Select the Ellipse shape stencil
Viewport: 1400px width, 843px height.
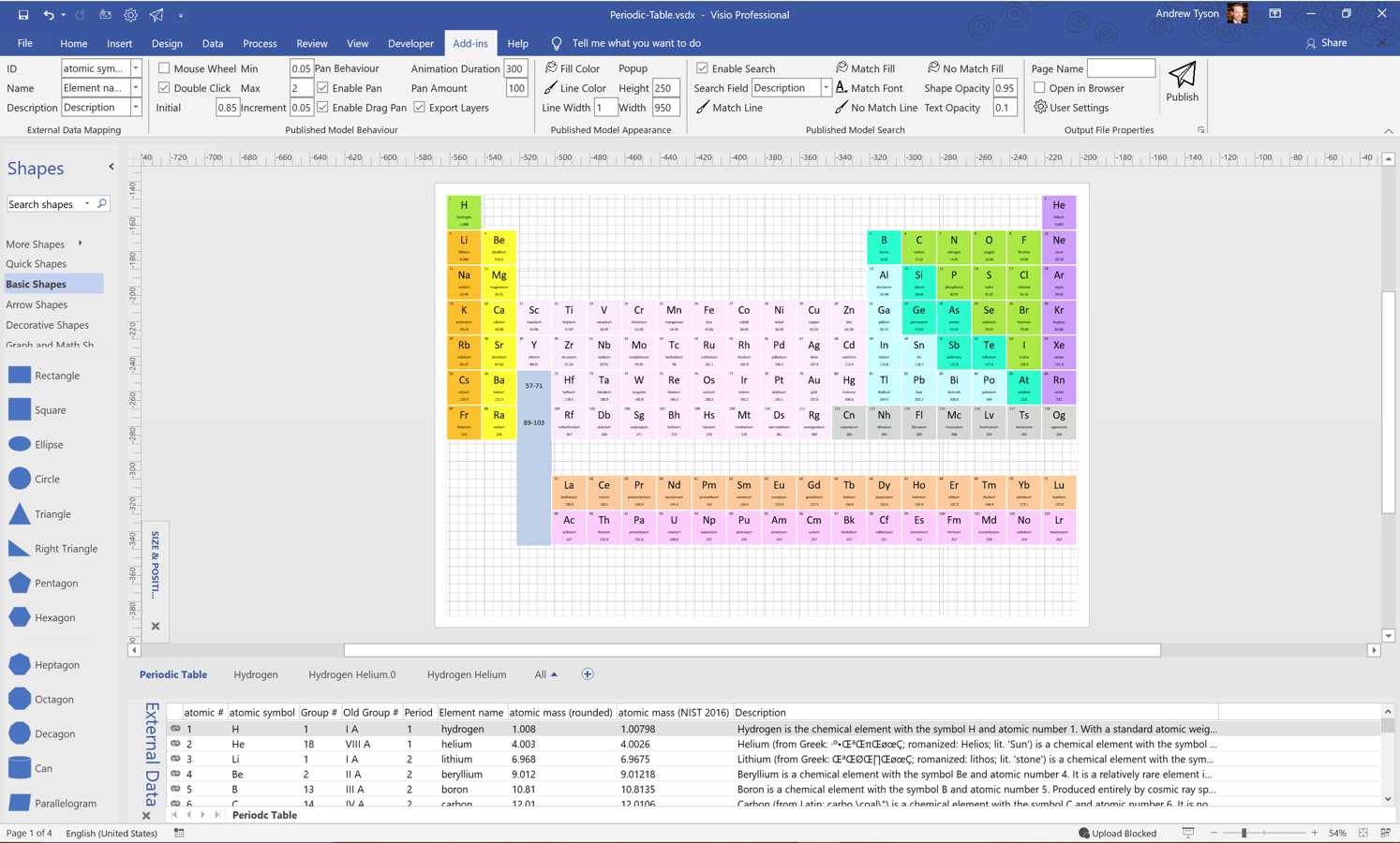pyautogui.click(x=20, y=444)
